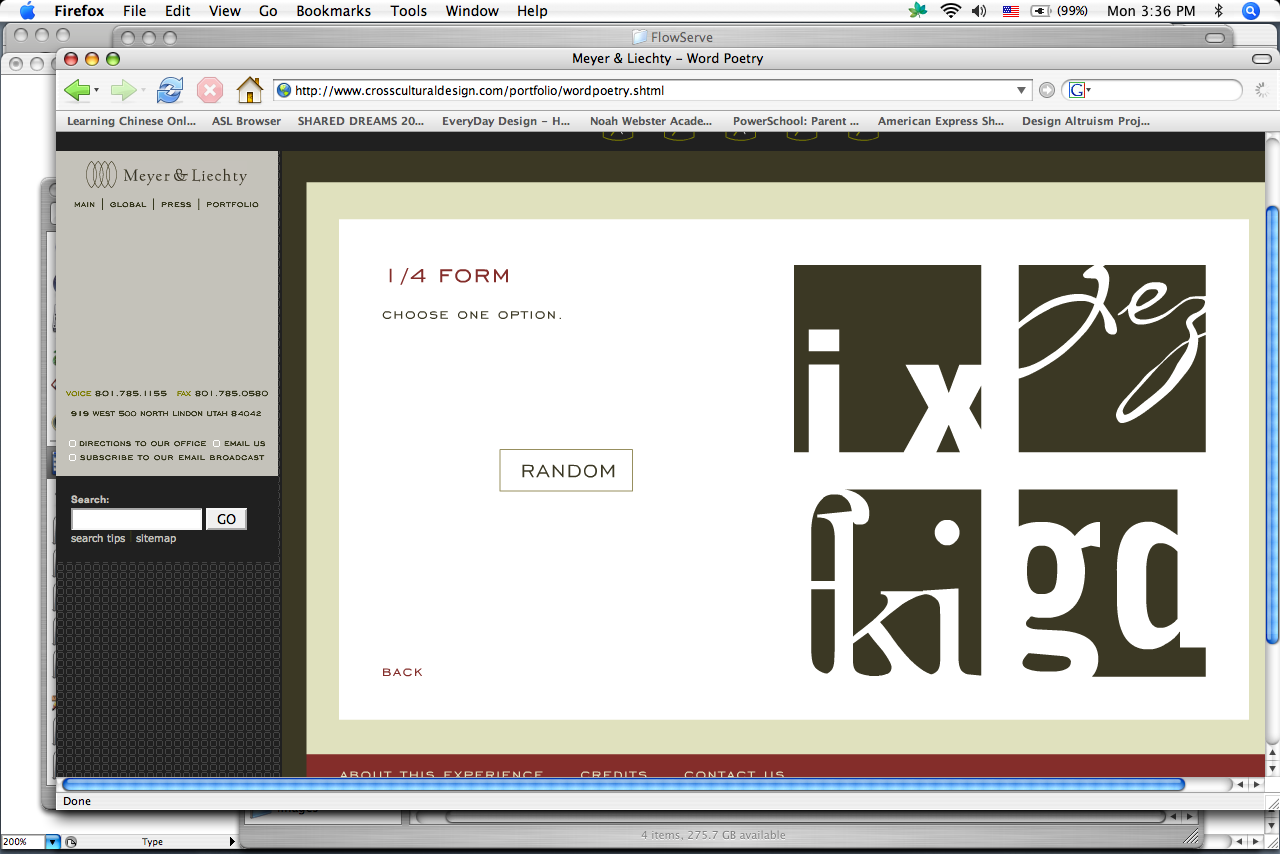Click the volume speaker icon
1280x854 pixels.
[x=978, y=11]
